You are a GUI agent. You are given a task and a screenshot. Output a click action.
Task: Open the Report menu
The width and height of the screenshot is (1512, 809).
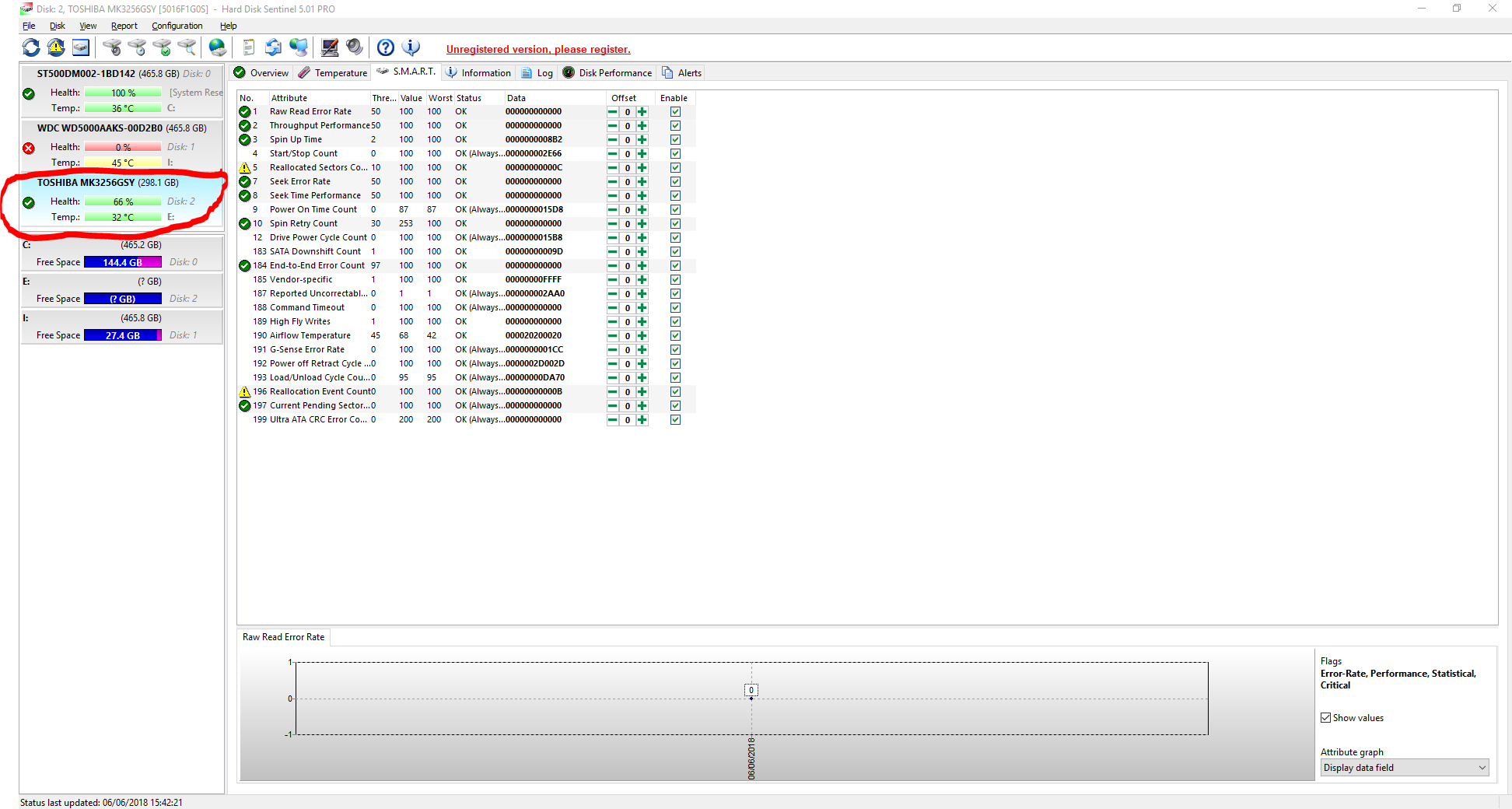124,26
